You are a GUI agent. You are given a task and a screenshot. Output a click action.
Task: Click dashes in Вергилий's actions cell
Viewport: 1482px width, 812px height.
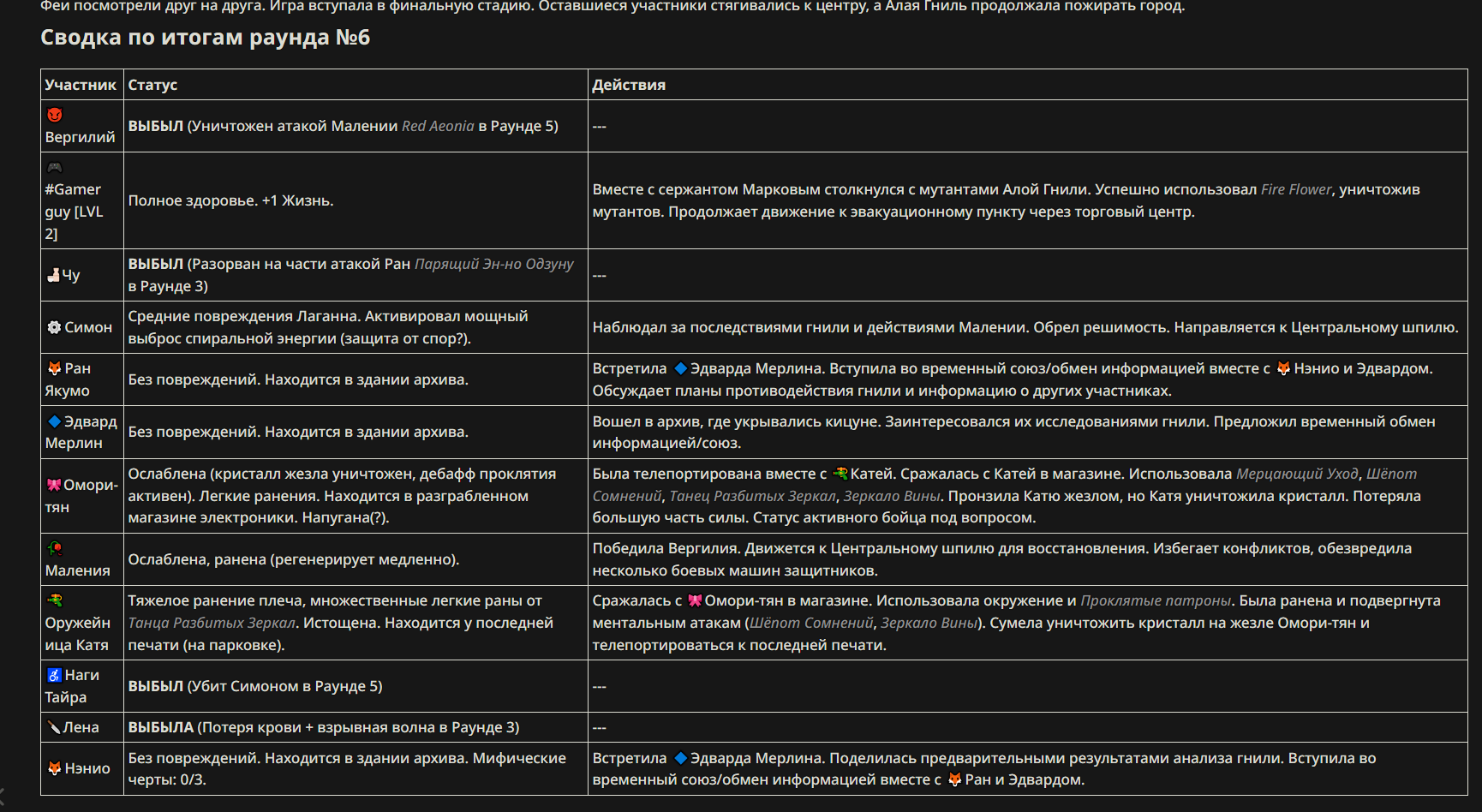600,126
